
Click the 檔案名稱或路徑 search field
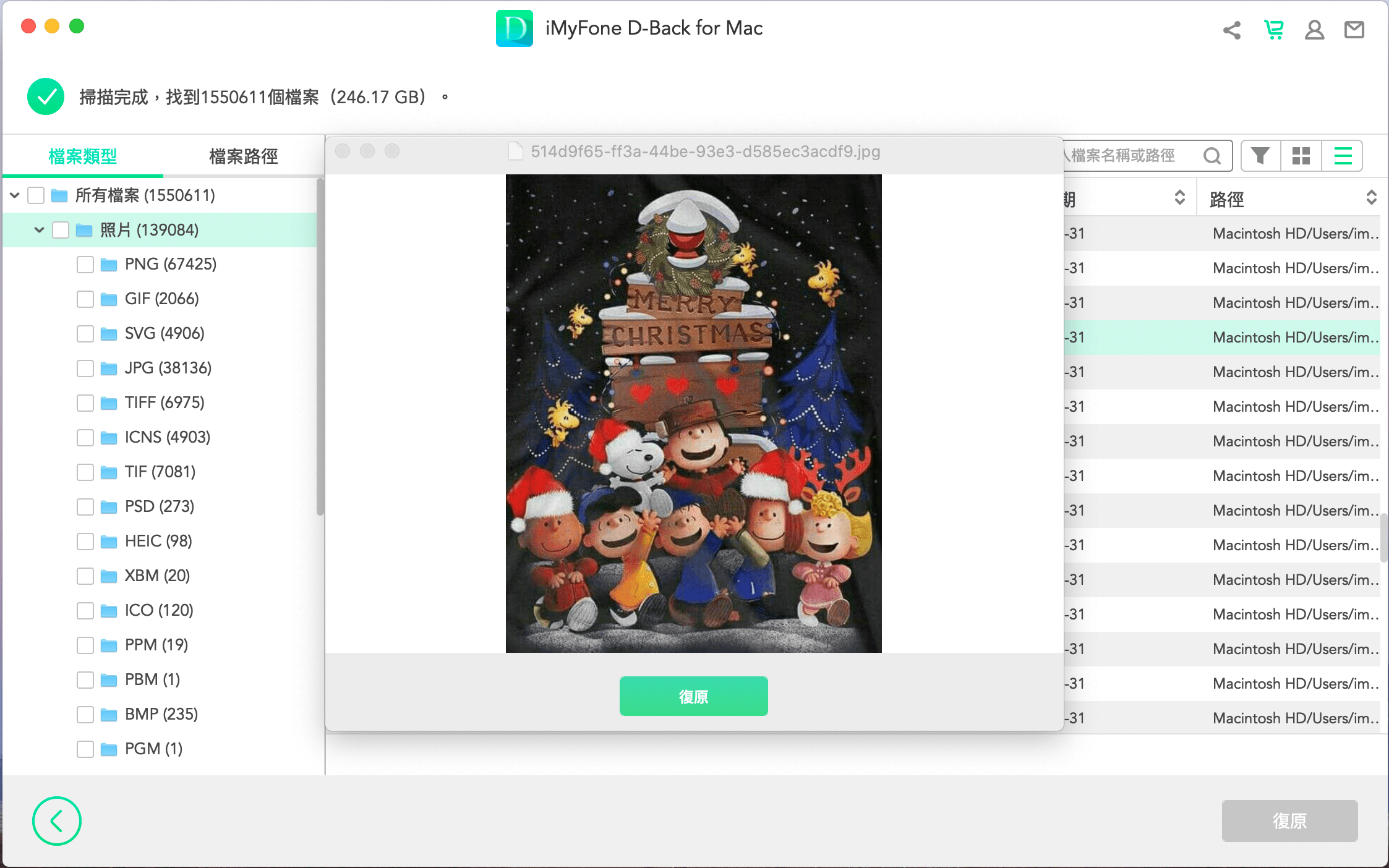click(x=1132, y=156)
